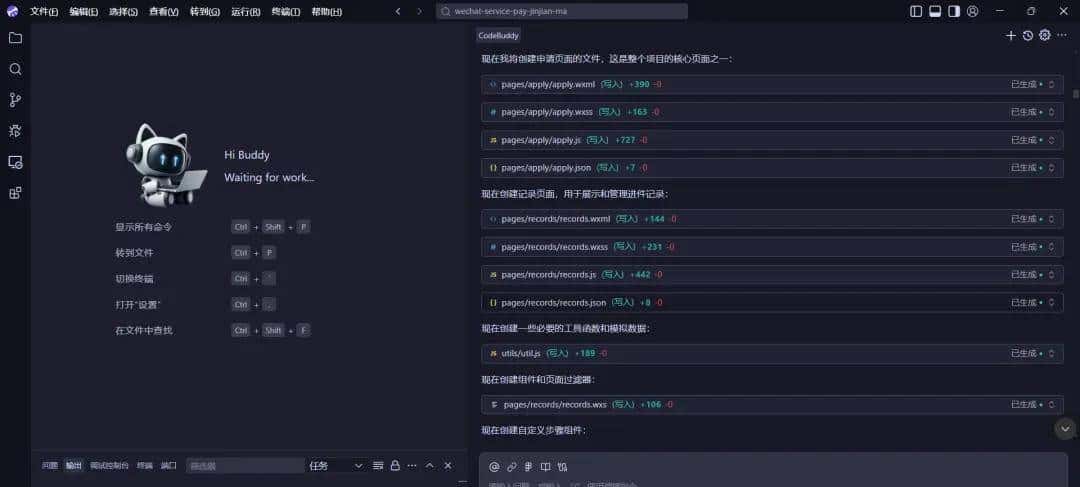
Task: Expand the utils/util.js row chevron
Action: [1051, 353]
